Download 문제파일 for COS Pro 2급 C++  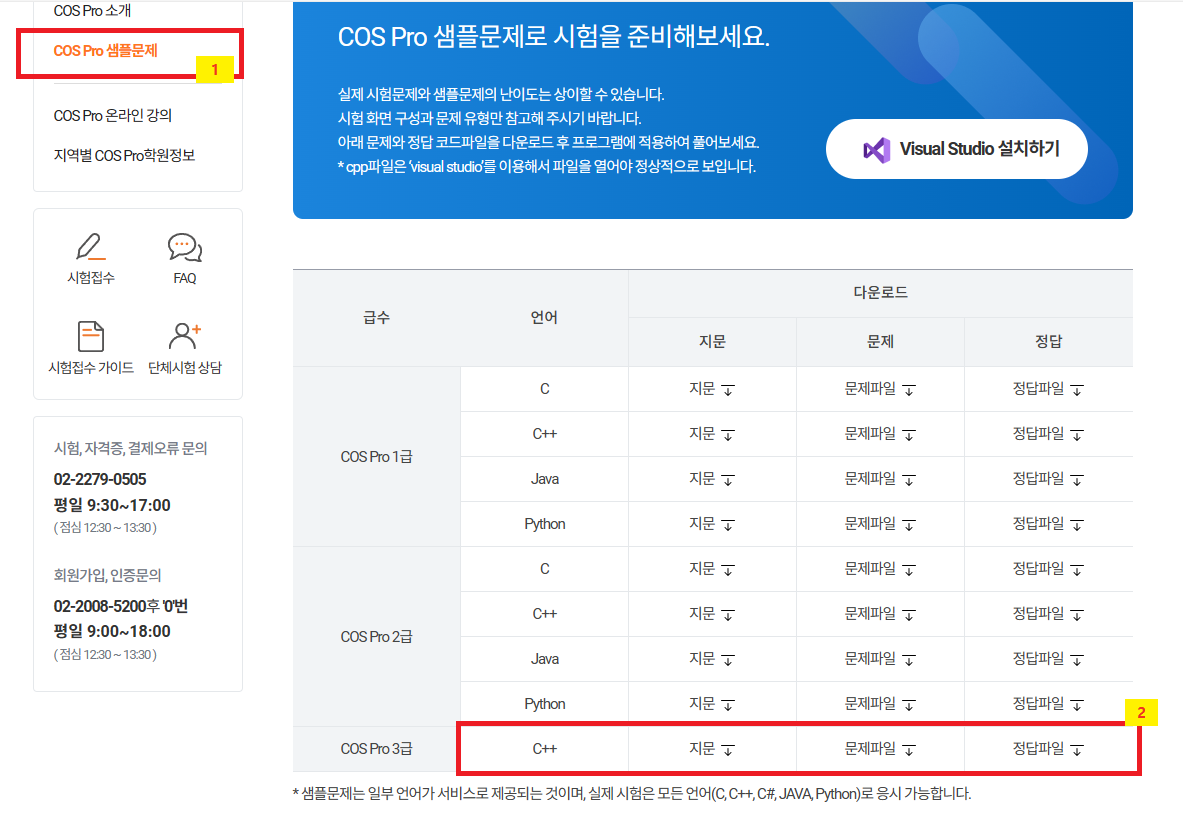click(x=880, y=614)
